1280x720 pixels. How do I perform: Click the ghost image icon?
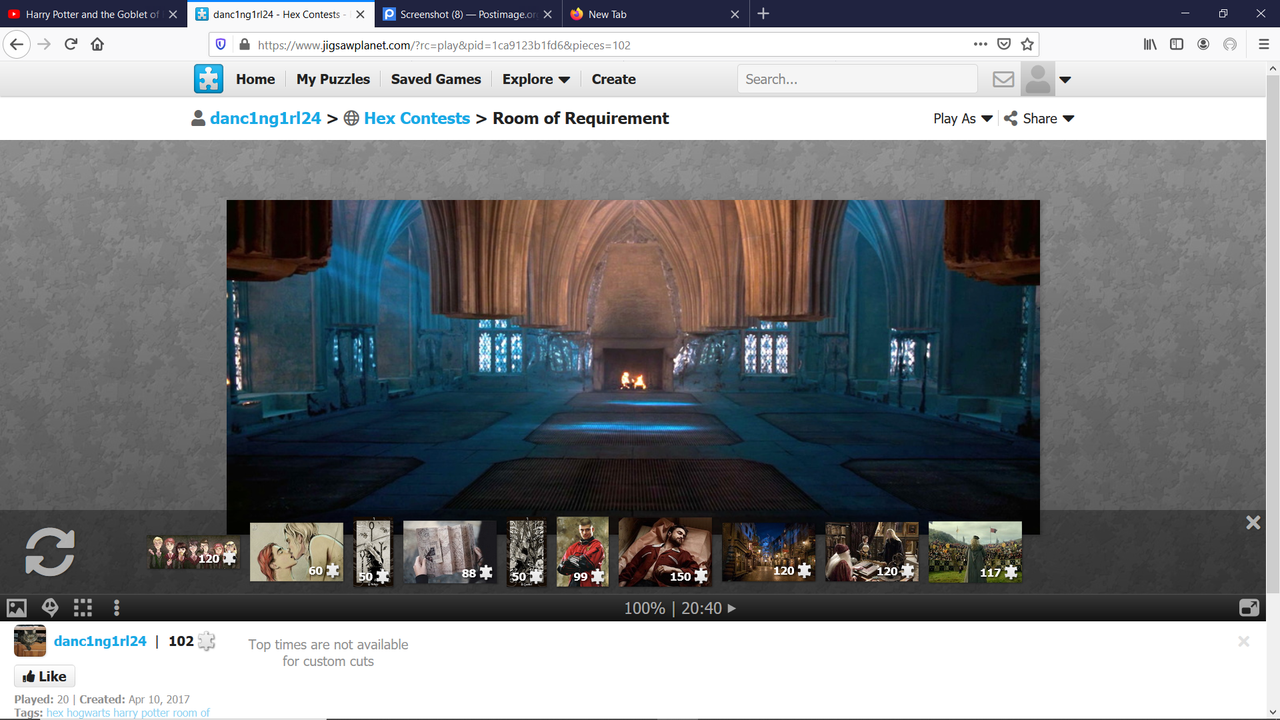point(50,607)
